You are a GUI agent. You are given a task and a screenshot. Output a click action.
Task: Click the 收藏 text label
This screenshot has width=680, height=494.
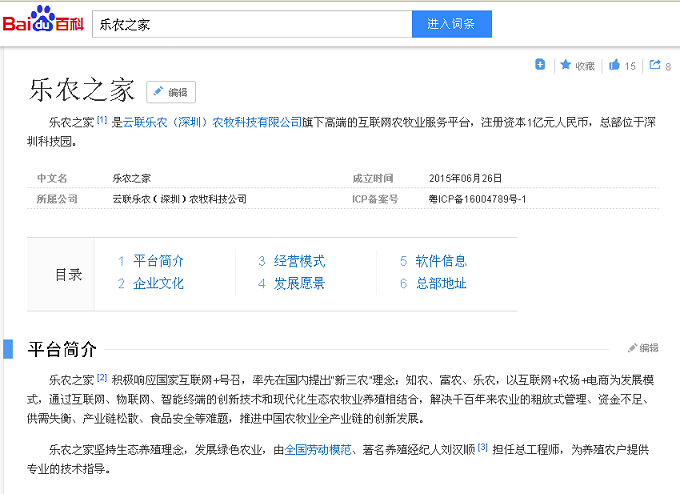585,66
